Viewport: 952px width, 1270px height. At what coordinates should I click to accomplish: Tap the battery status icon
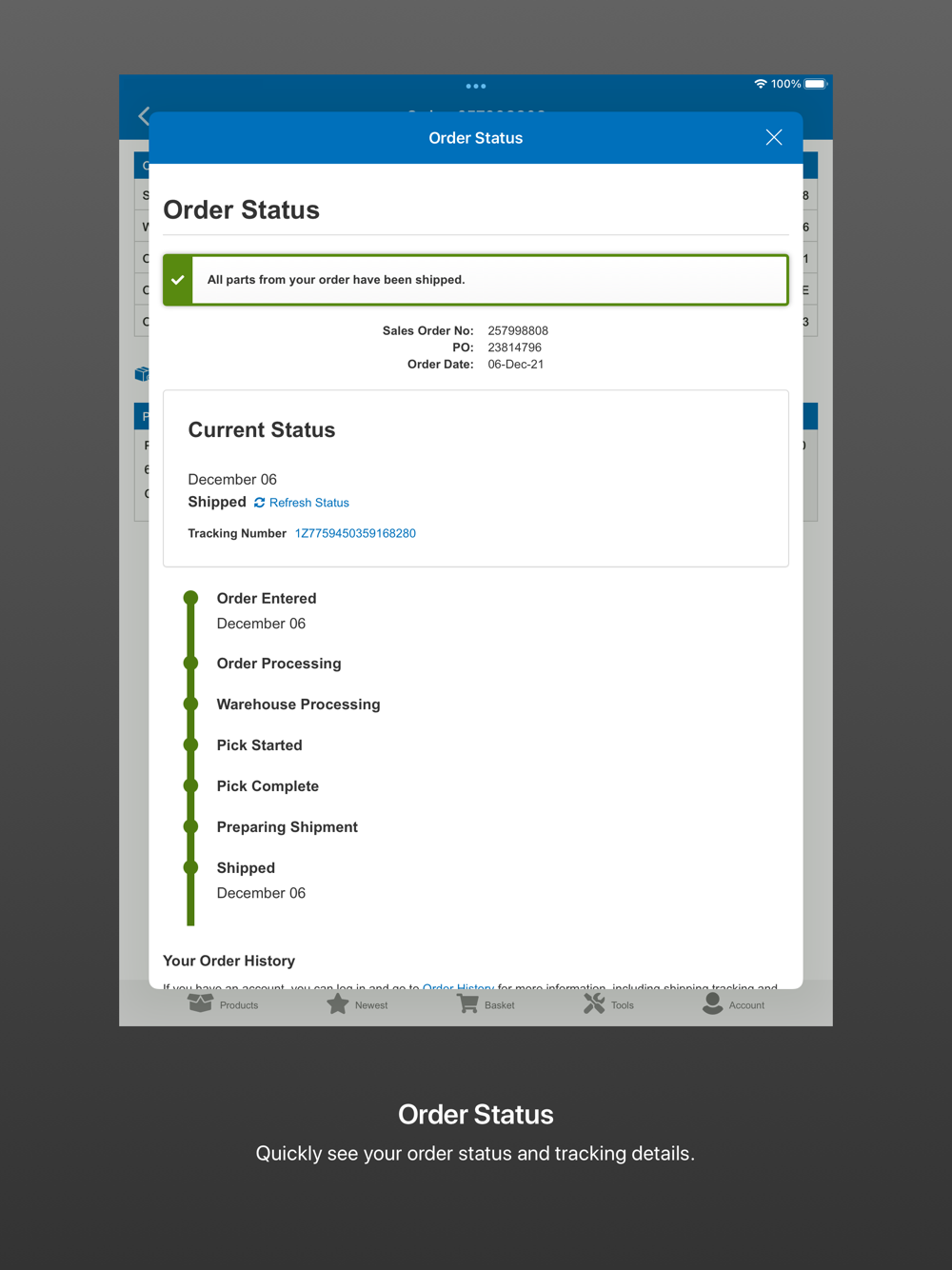(x=816, y=84)
